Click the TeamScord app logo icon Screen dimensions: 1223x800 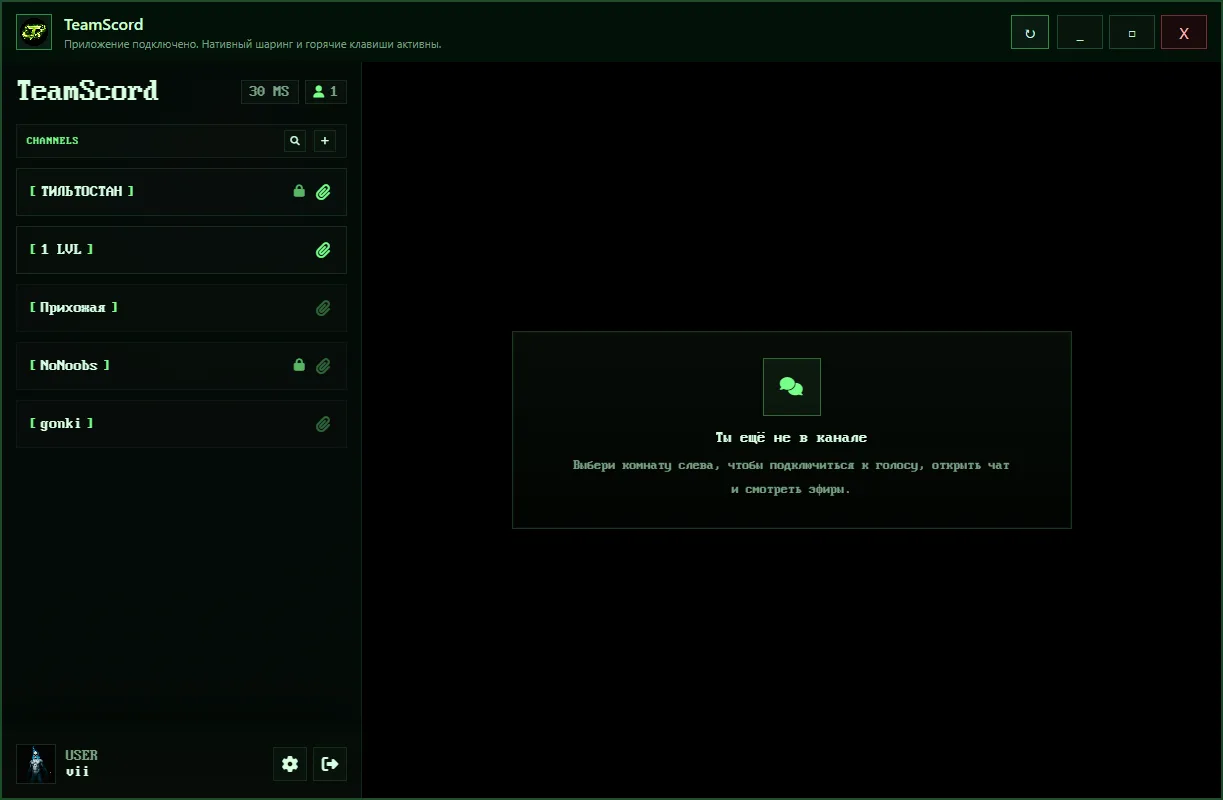[x=34, y=32]
